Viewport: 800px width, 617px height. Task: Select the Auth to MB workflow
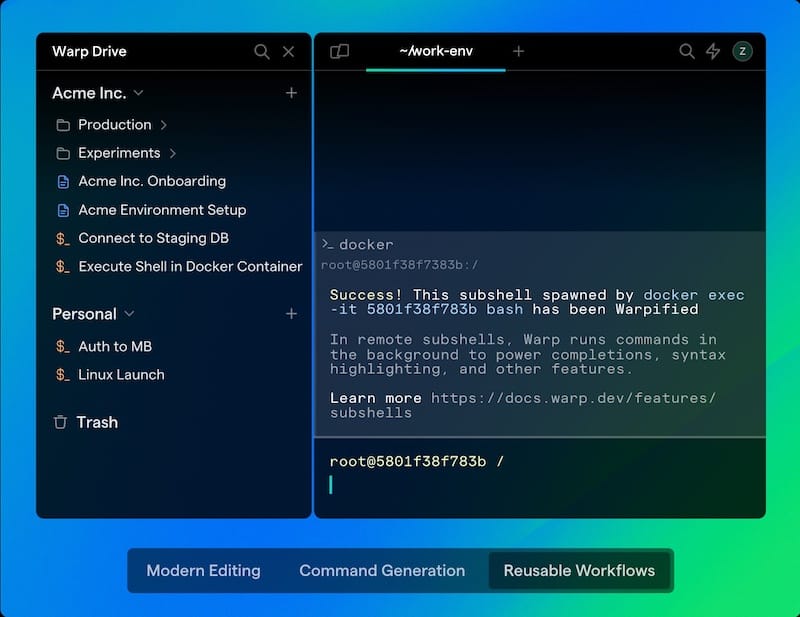(x=115, y=347)
